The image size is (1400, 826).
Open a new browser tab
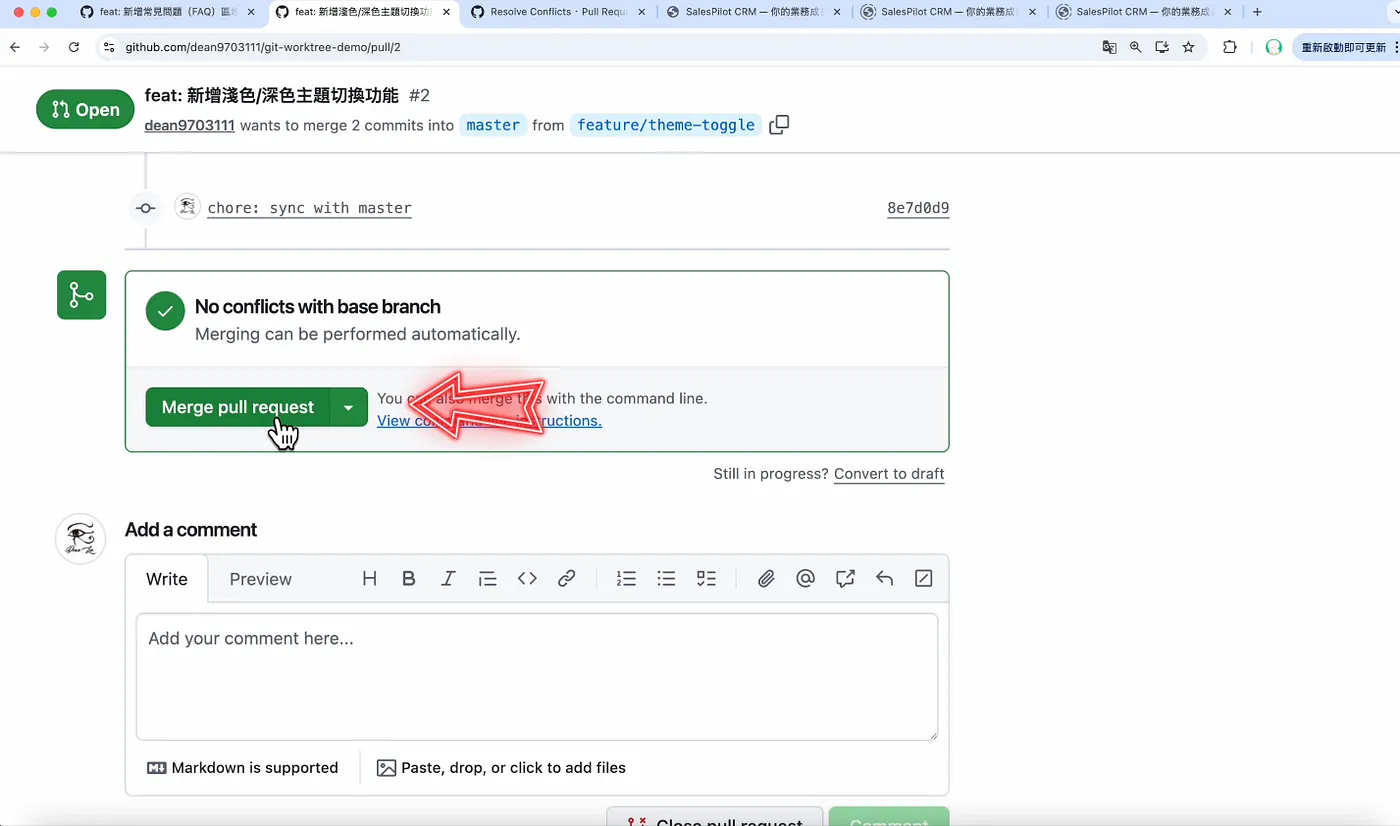[1257, 12]
